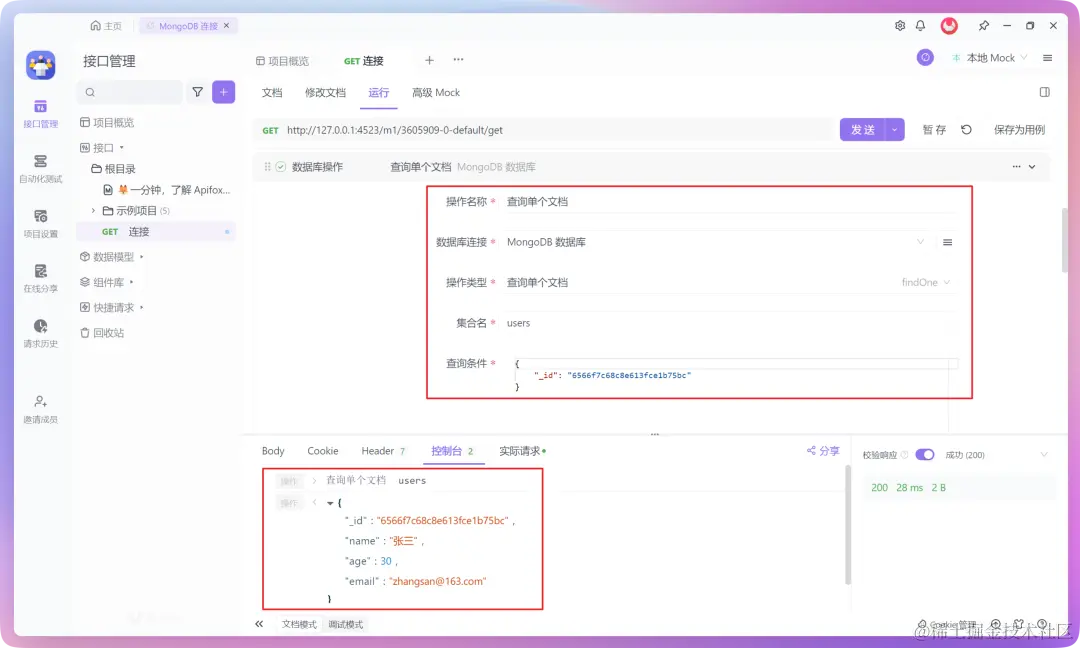Open 回收站 in the tree
This screenshot has height=648, width=1080.
pyautogui.click(x=102, y=333)
